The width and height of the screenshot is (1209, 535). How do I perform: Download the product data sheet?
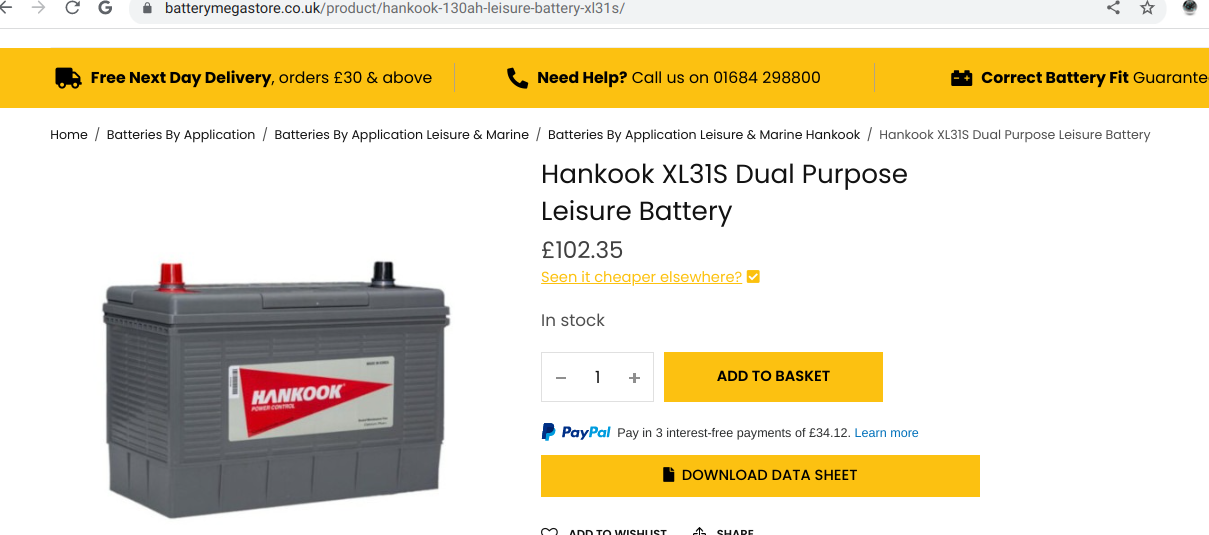[x=760, y=476]
